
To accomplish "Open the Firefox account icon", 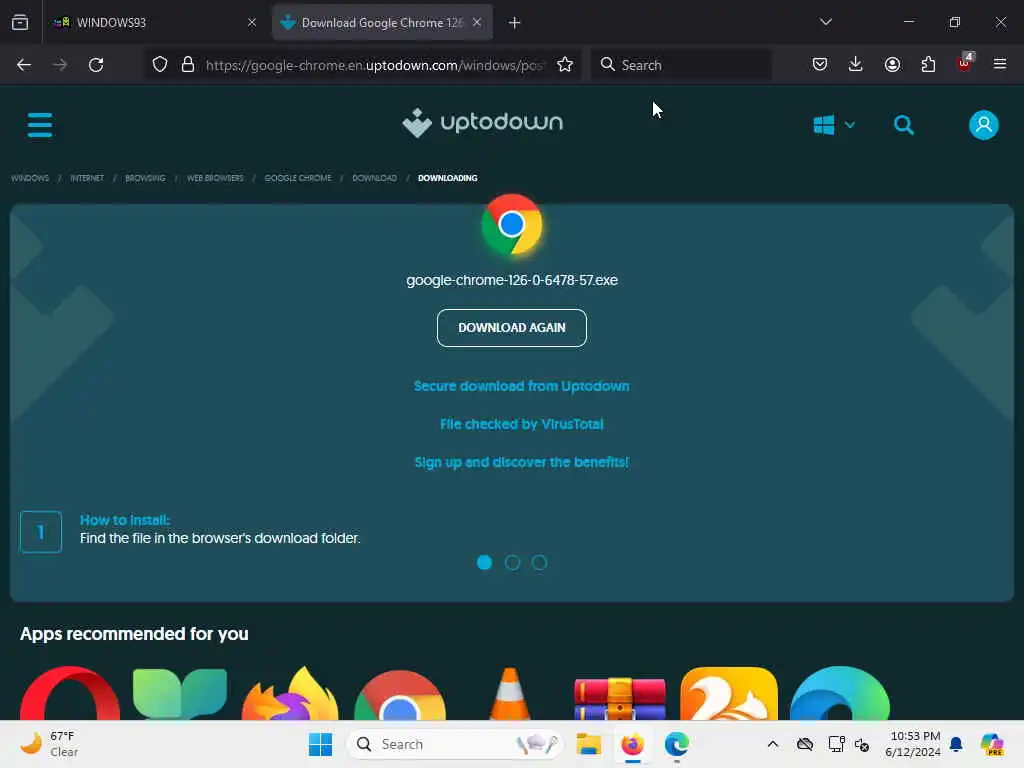I will click(892, 64).
